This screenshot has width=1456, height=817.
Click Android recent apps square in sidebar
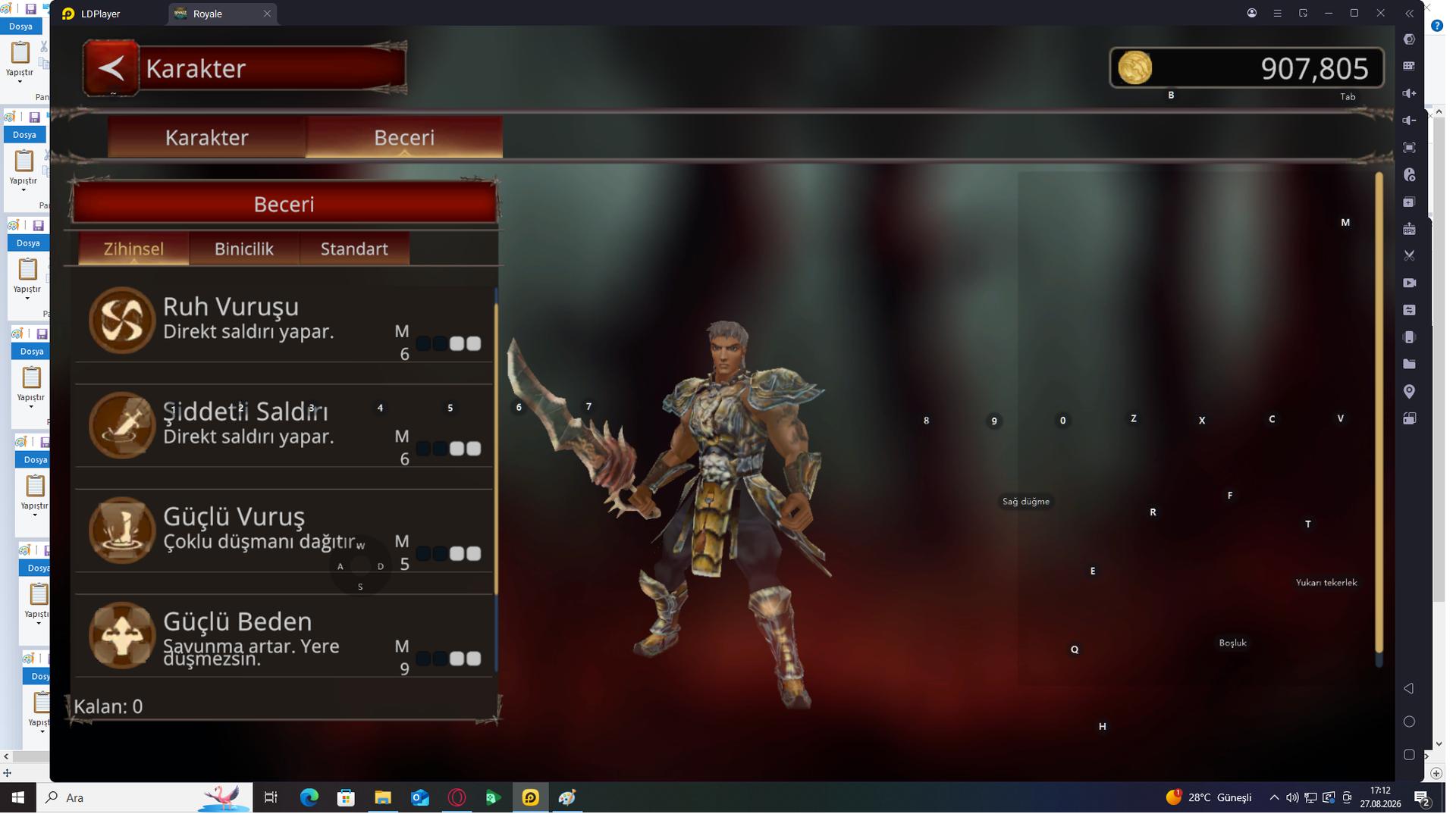click(1409, 756)
